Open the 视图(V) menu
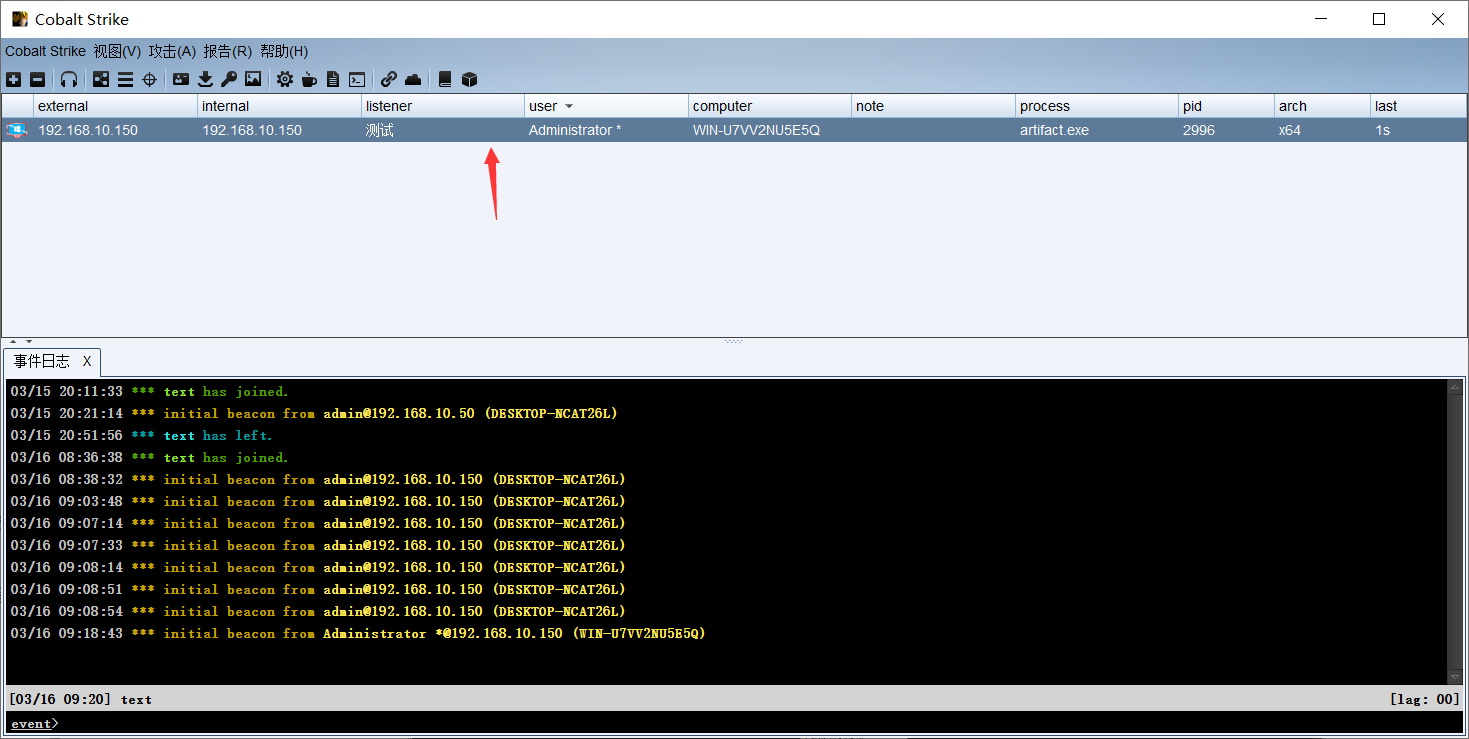1469x739 pixels. (117, 51)
